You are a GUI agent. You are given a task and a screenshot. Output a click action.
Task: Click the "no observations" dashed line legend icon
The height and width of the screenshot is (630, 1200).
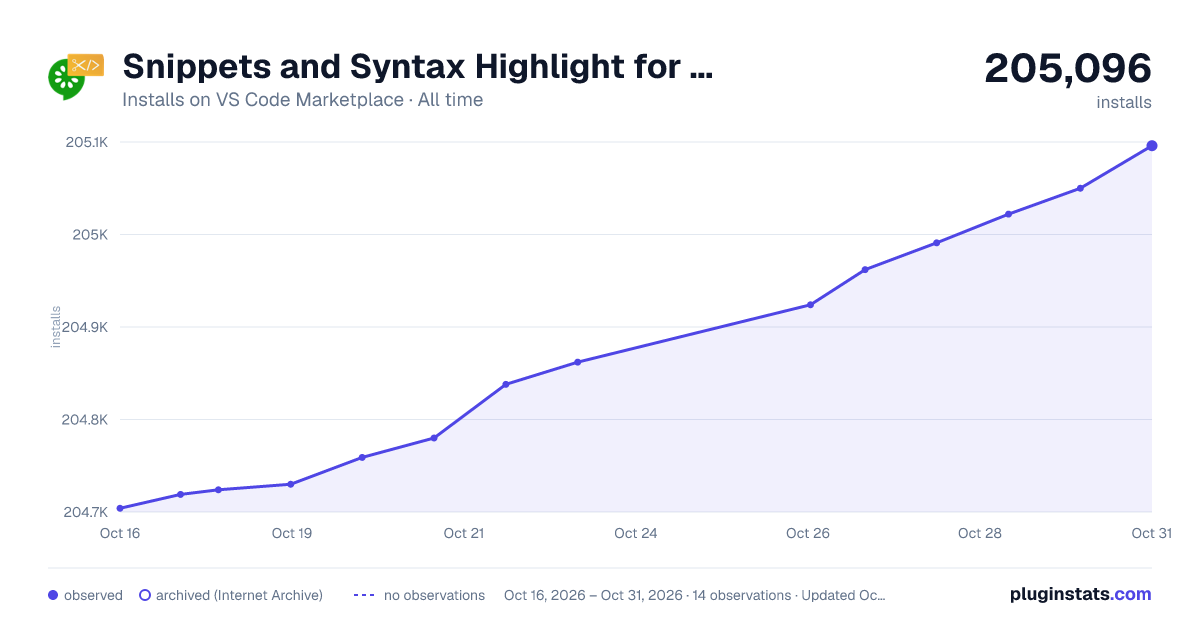[363, 595]
